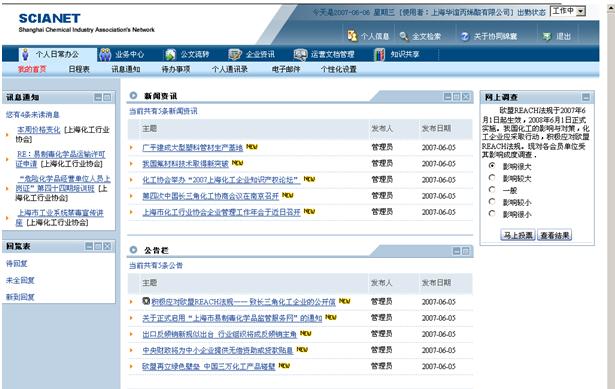Collapse the 网上调查 survey panel
Image resolution: width=615 pixels, height=389 pixels.
(586, 97)
